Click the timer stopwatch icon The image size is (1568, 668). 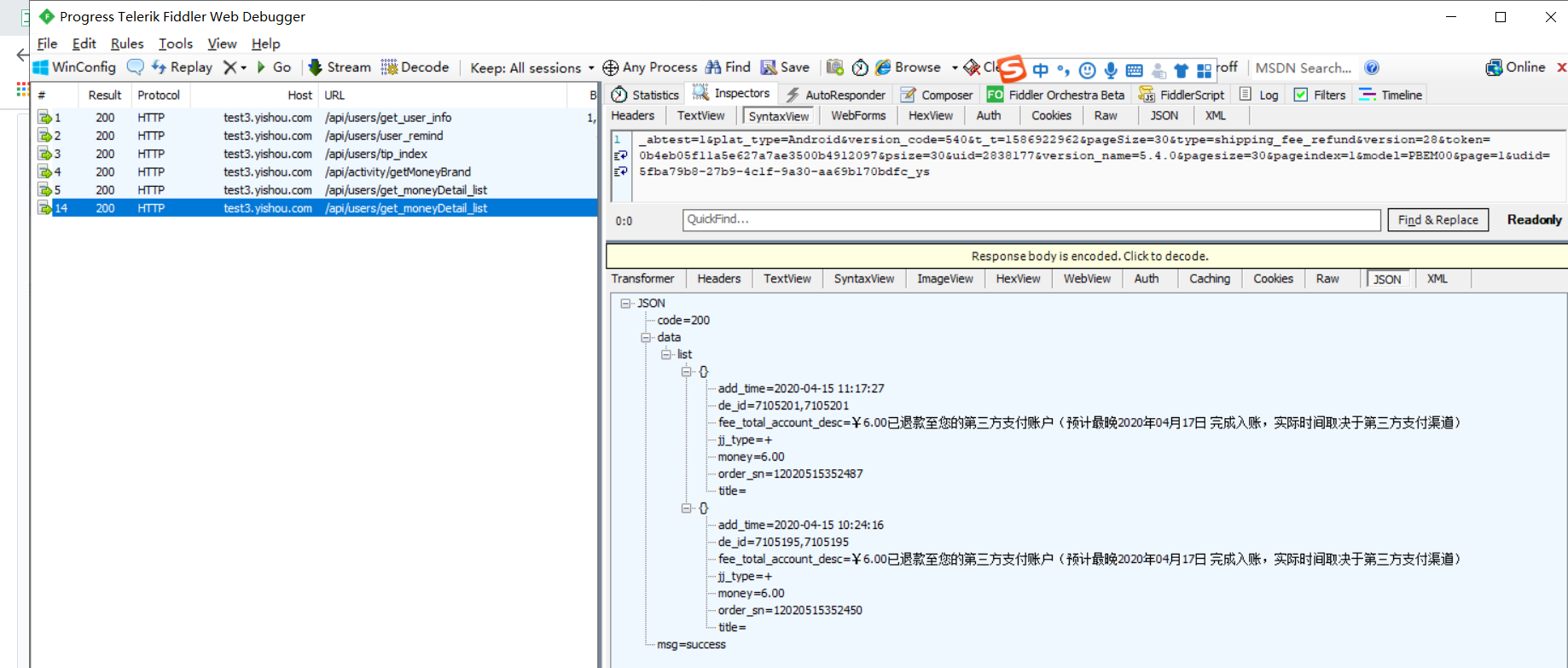(x=860, y=67)
